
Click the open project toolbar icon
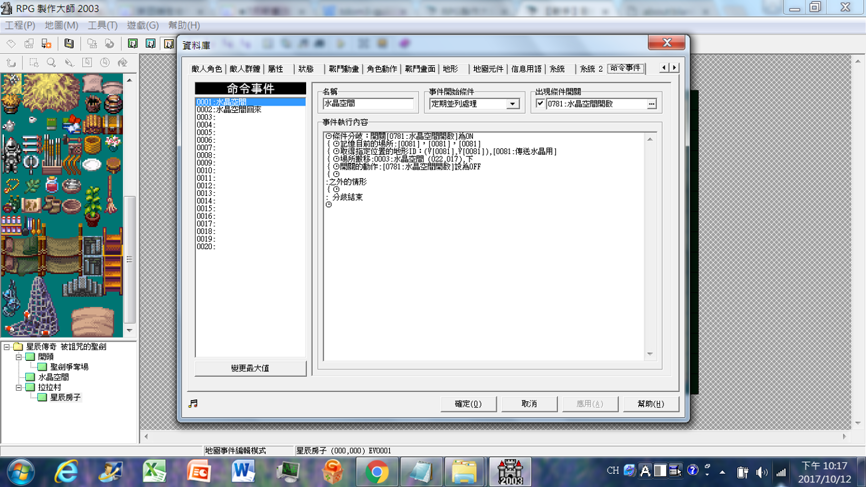(29, 44)
